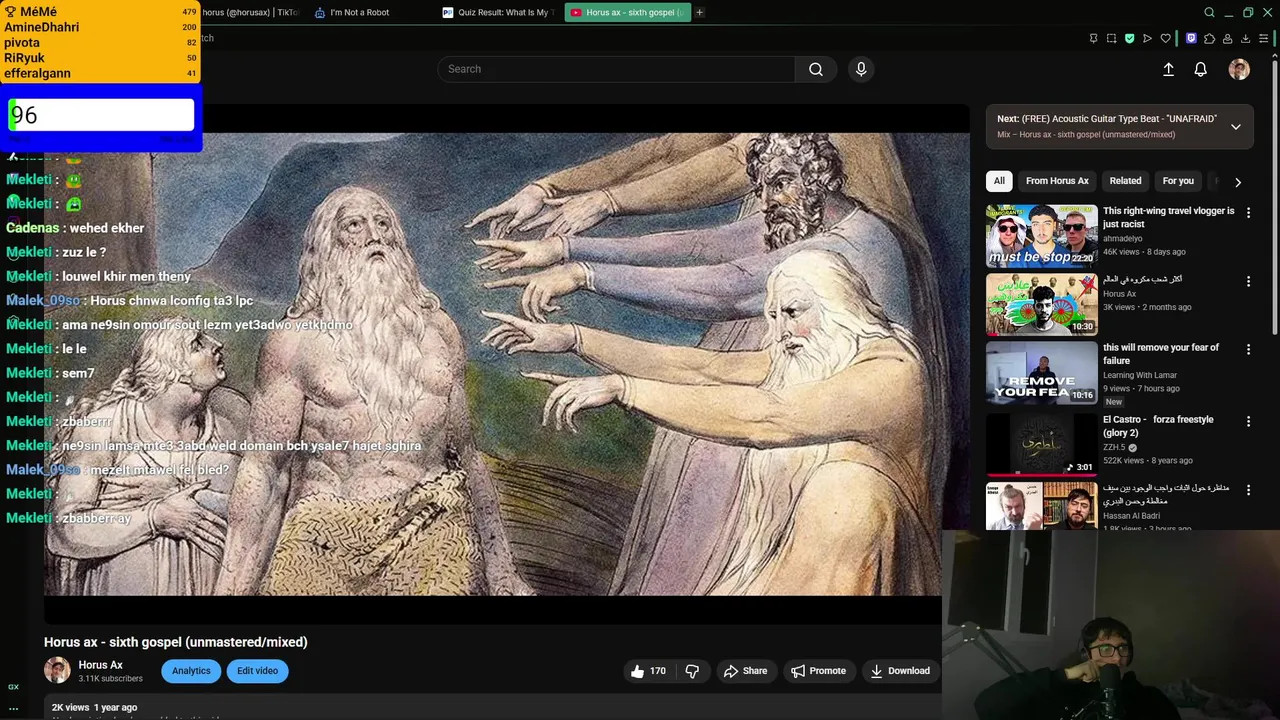Screen dimensions: 1280x720
Task: Select the For you filter chip
Action: [x=1178, y=181]
